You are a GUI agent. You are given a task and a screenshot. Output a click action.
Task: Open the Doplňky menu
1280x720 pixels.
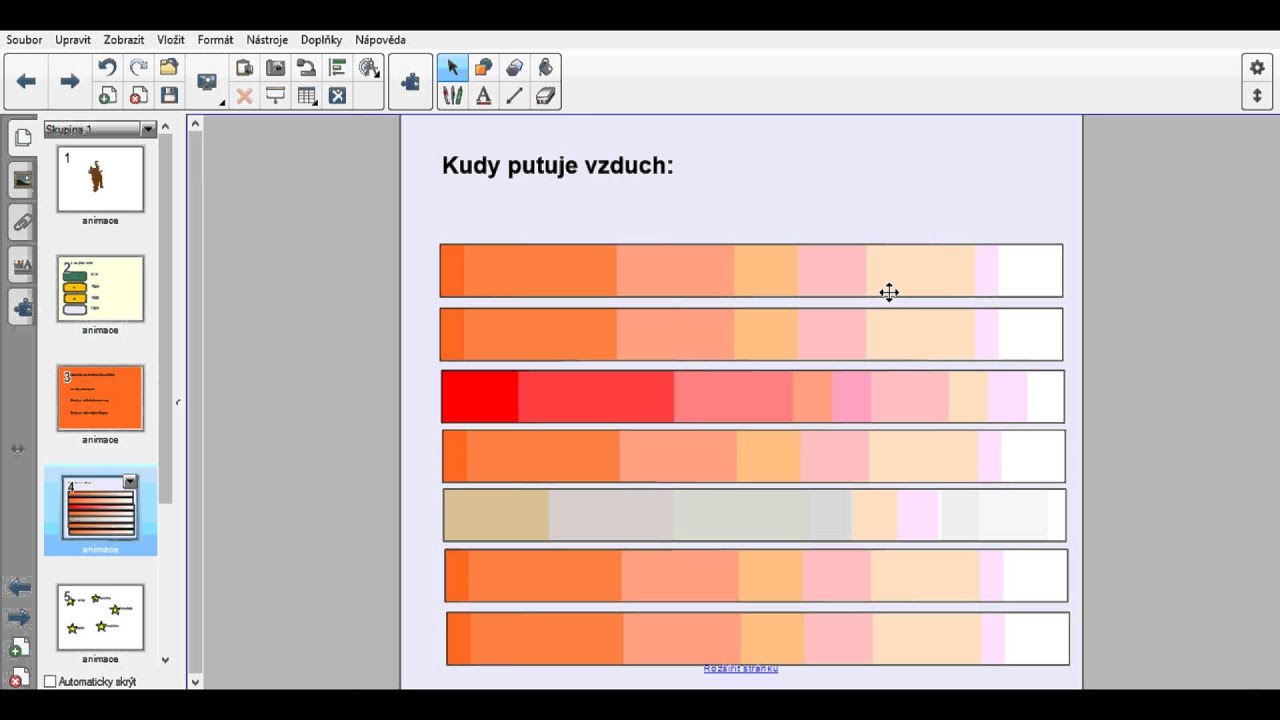click(321, 40)
